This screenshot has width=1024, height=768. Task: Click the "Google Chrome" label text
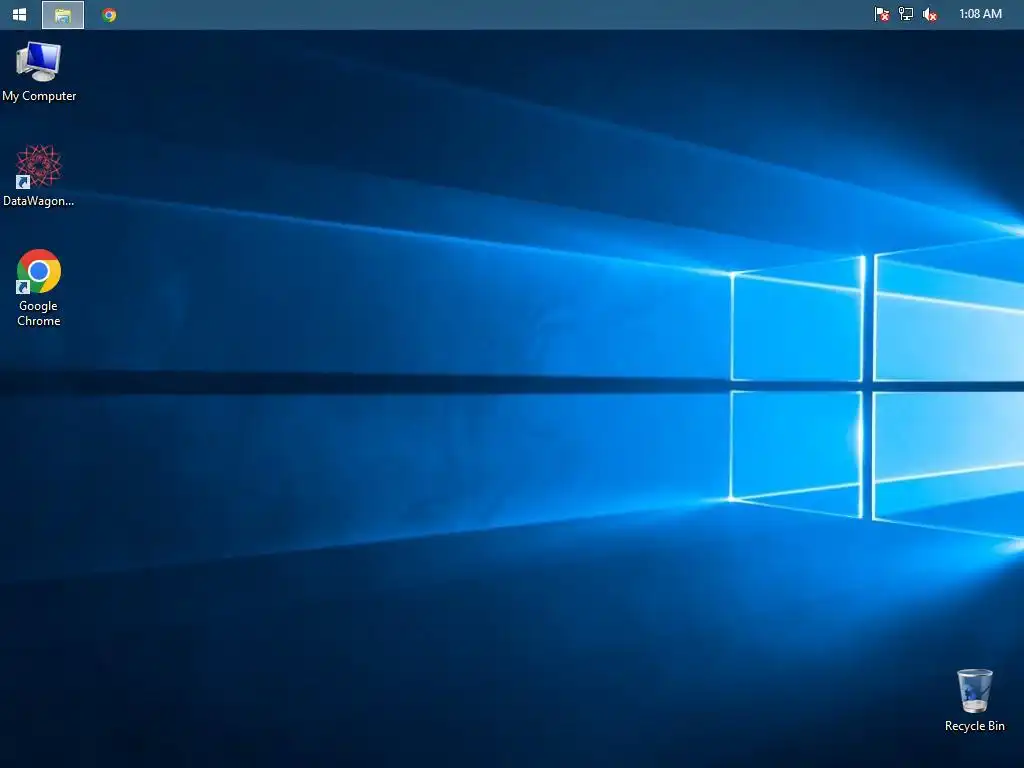39,313
